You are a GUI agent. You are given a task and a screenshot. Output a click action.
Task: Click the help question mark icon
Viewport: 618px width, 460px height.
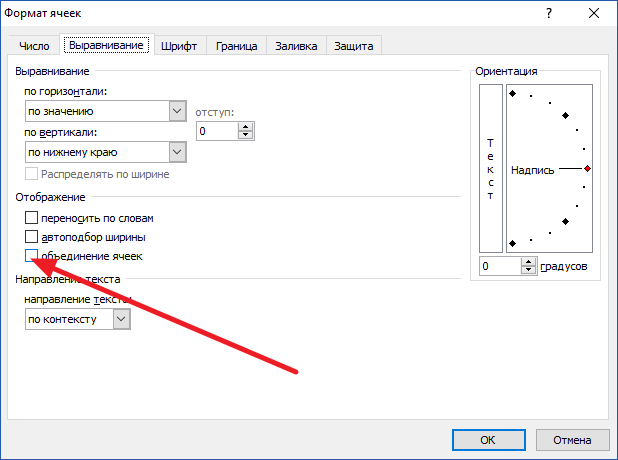pyautogui.click(x=548, y=15)
